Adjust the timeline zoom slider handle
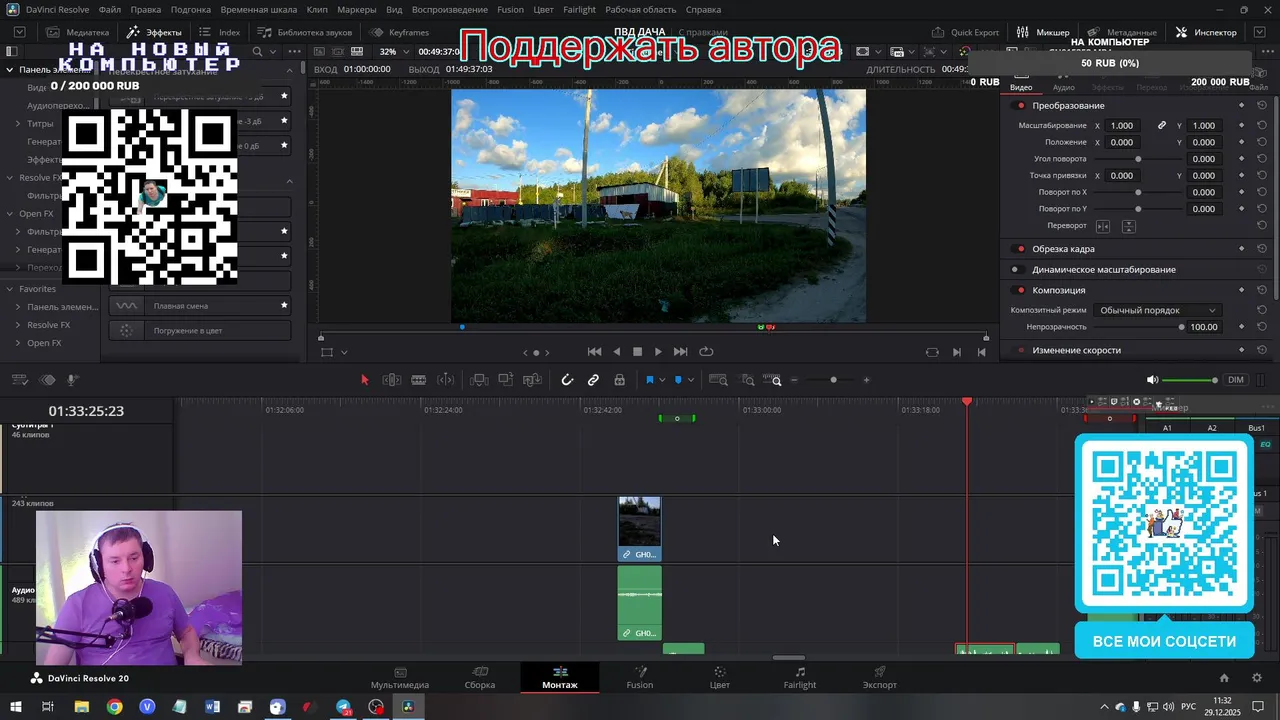The width and height of the screenshot is (1280, 720). coord(833,380)
